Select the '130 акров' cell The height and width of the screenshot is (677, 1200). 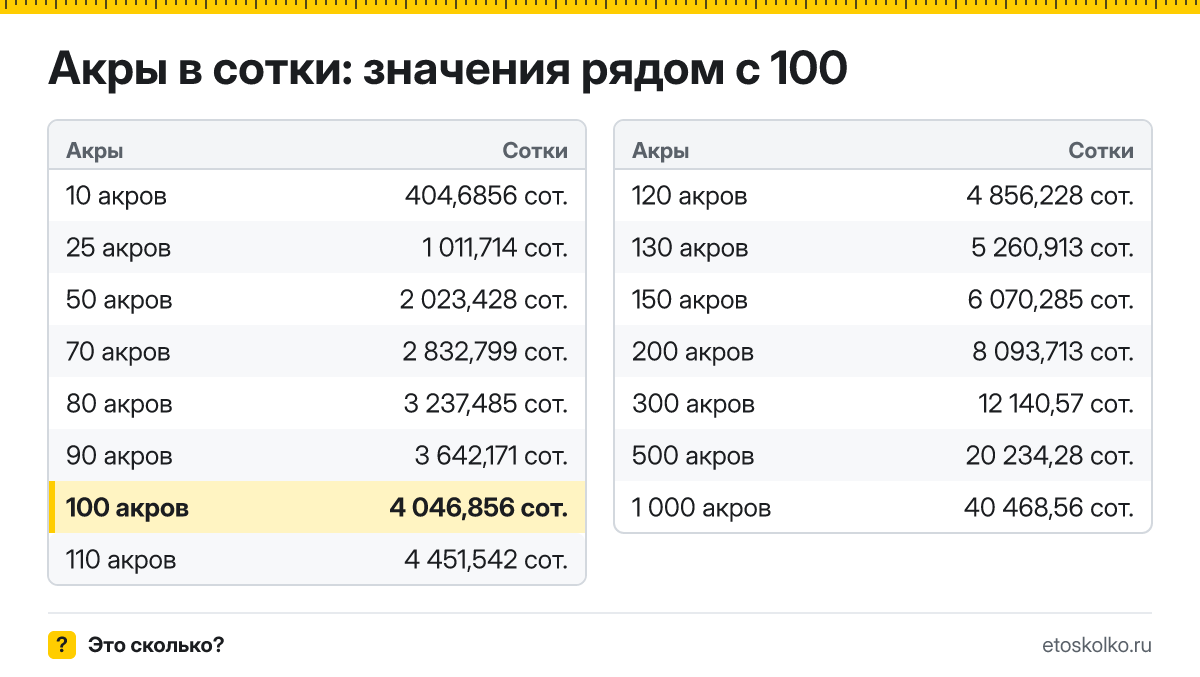click(689, 247)
